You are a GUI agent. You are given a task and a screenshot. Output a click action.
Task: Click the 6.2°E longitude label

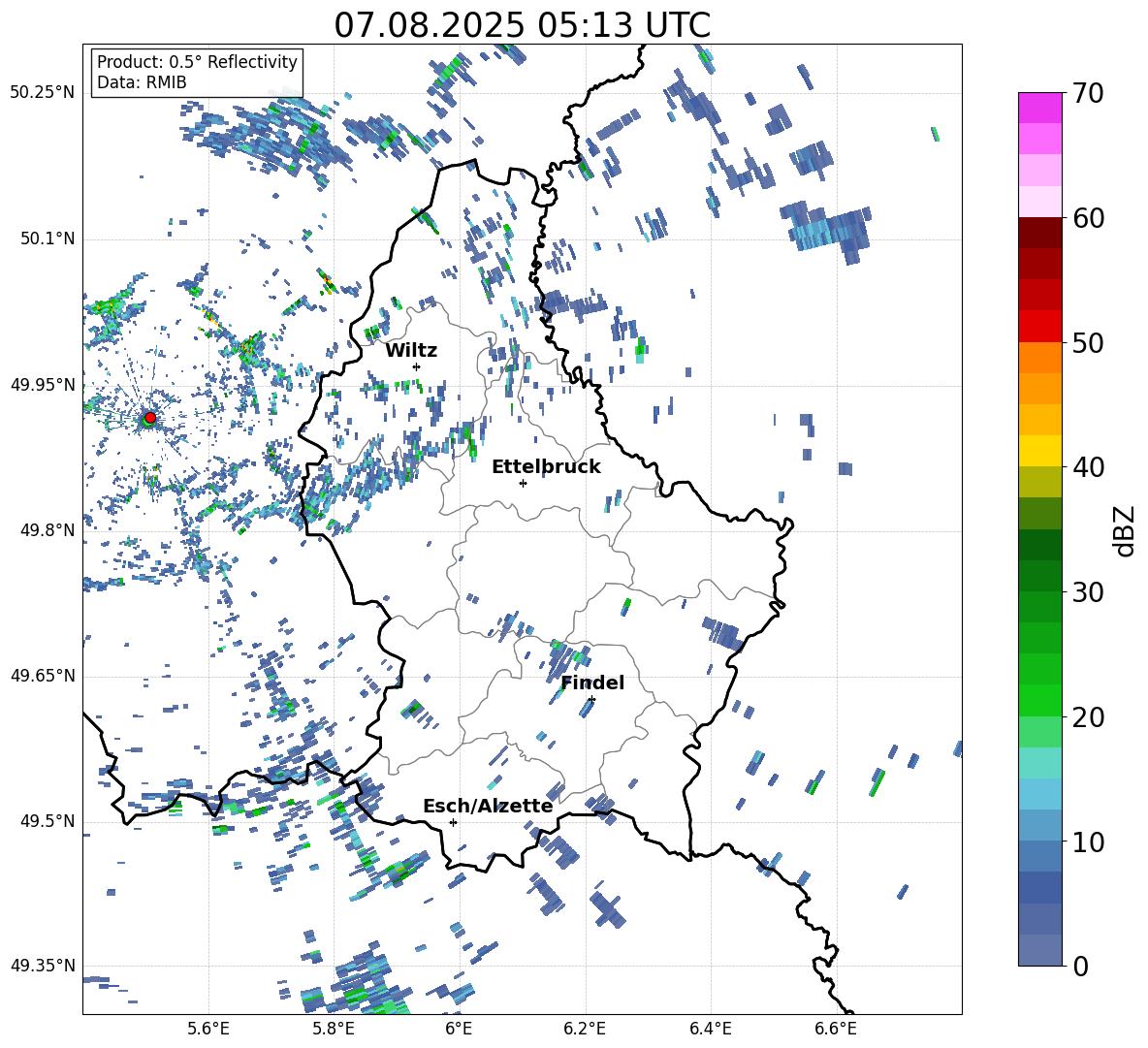[585, 1029]
